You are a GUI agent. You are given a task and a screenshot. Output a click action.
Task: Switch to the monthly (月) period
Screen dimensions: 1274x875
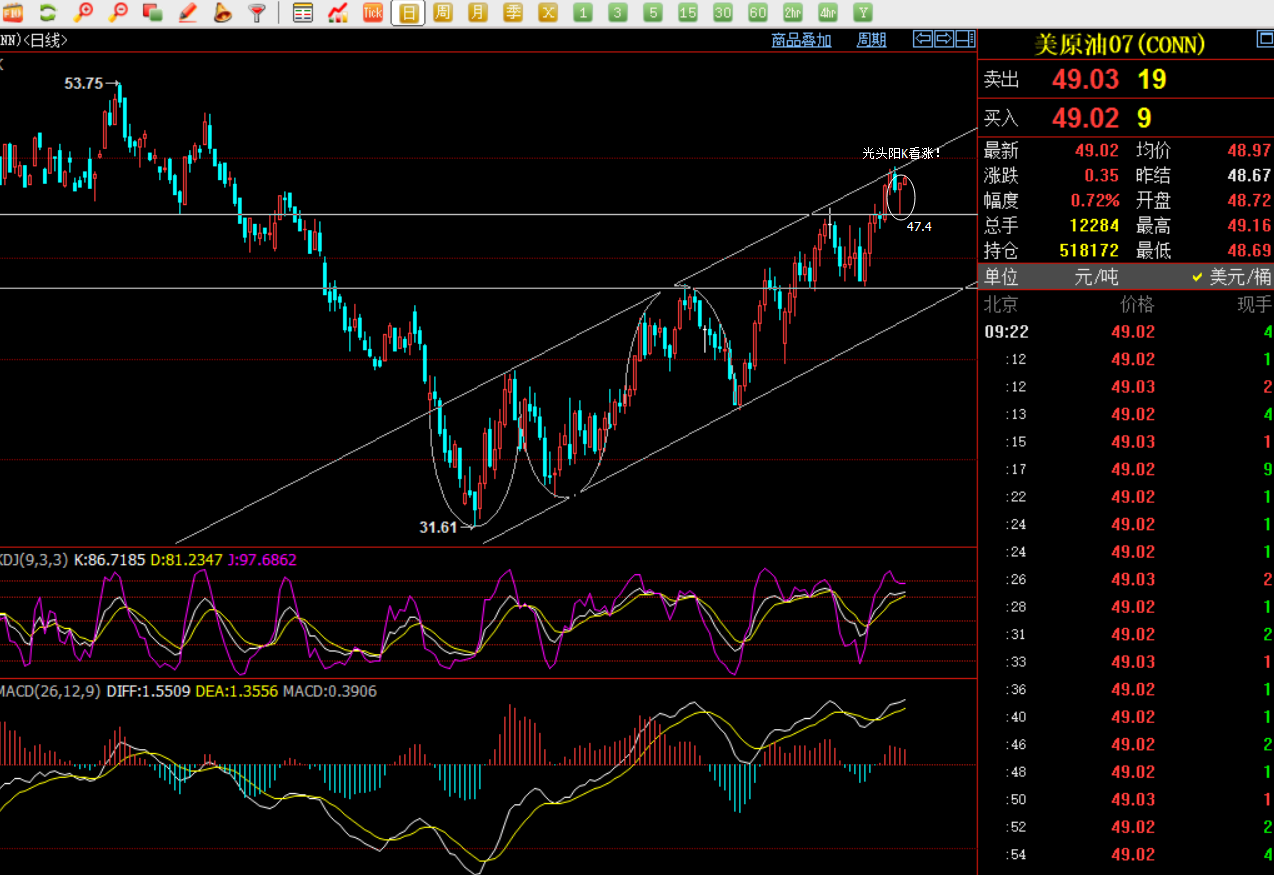pyautogui.click(x=478, y=13)
